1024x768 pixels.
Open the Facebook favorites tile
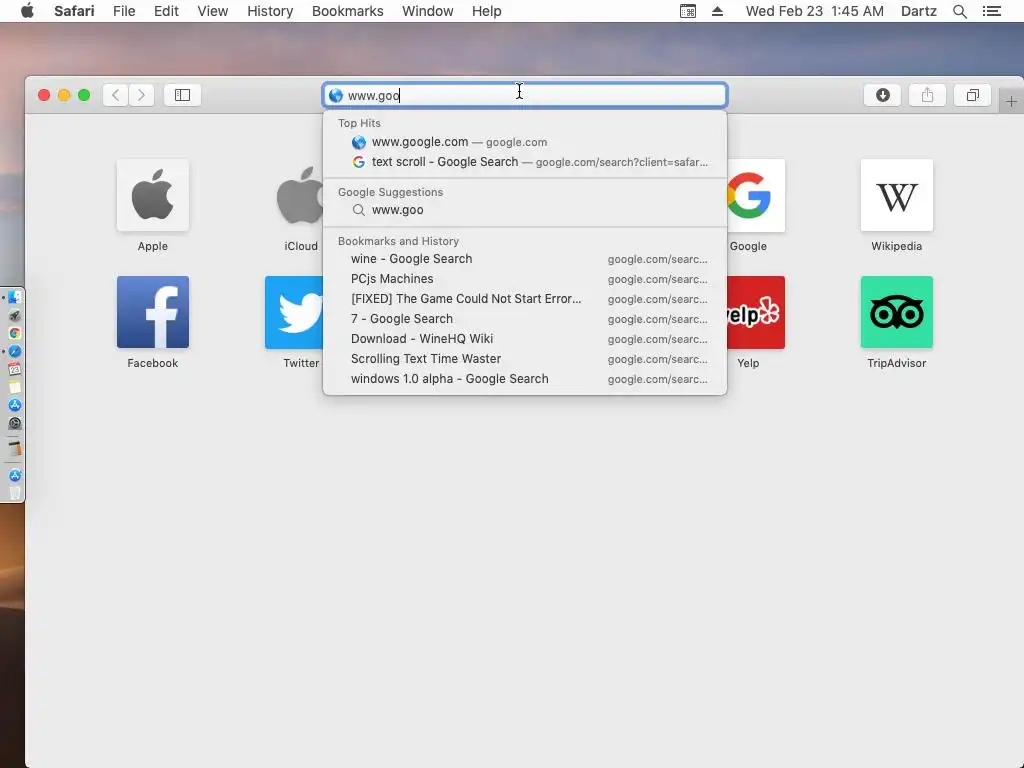(153, 312)
